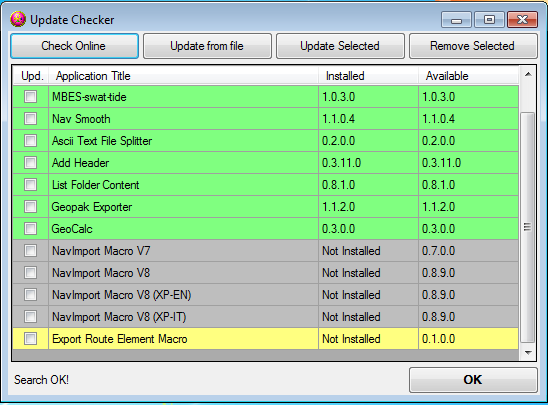Screen dimensions: 548x405
Task: Select the NavImport Macro V7 title
Action: point(183,251)
